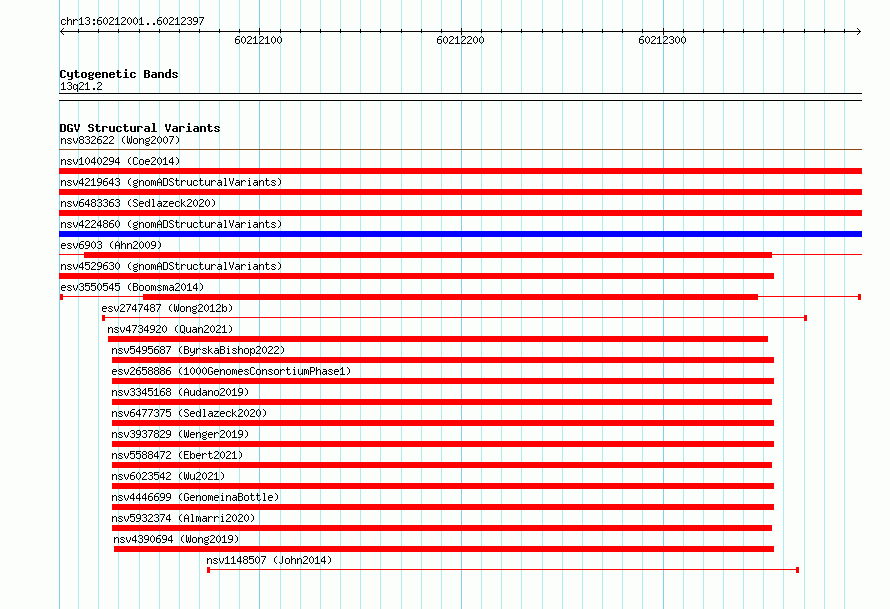Click the red bar under nsv1040294 (Coe2014)

(x=460, y=171)
